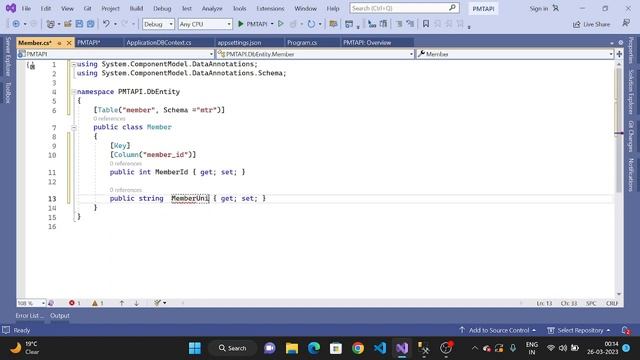Open the Edit menu
Viewport: 640px width, 360px height.
tap(46, 8)
